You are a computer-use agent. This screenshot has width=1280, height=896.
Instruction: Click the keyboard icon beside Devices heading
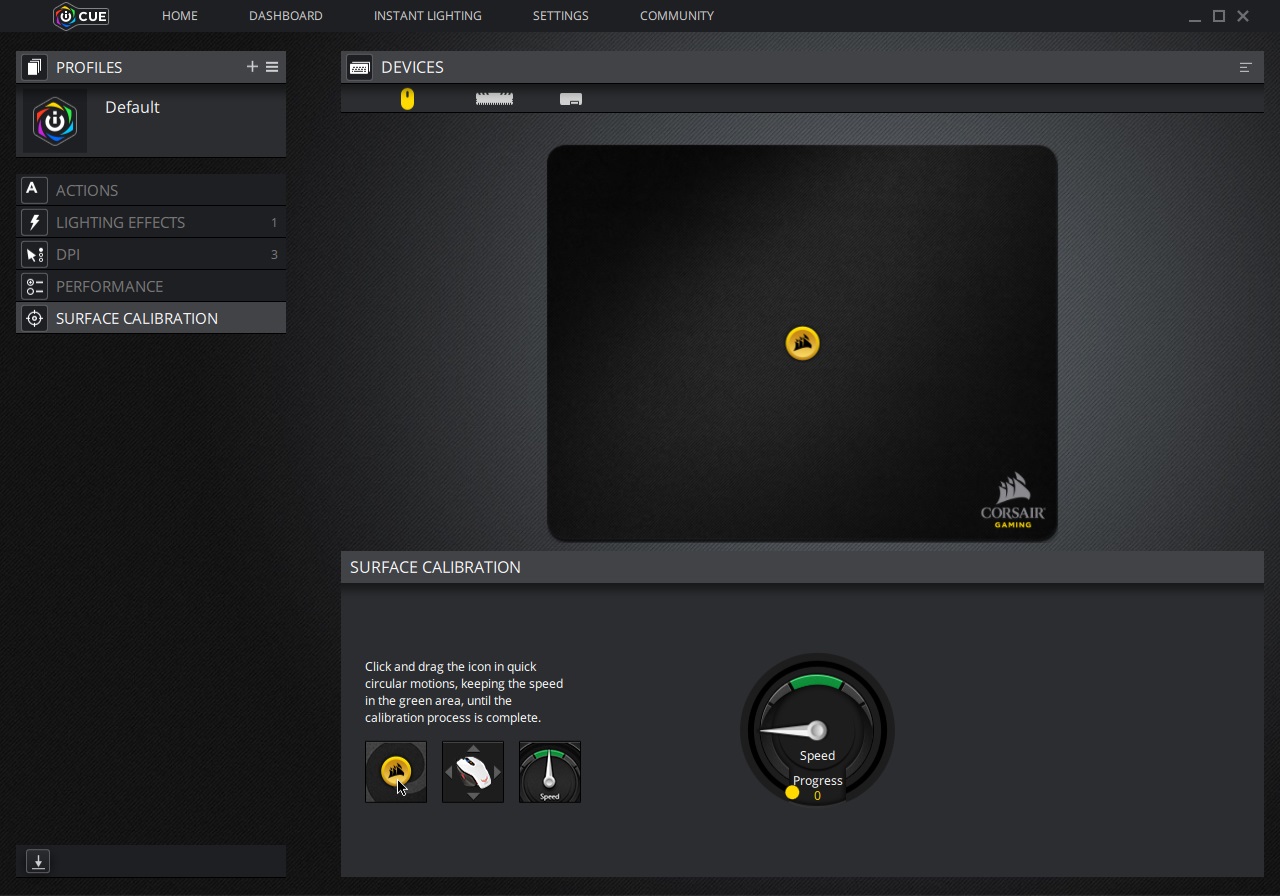coord(360,67)
